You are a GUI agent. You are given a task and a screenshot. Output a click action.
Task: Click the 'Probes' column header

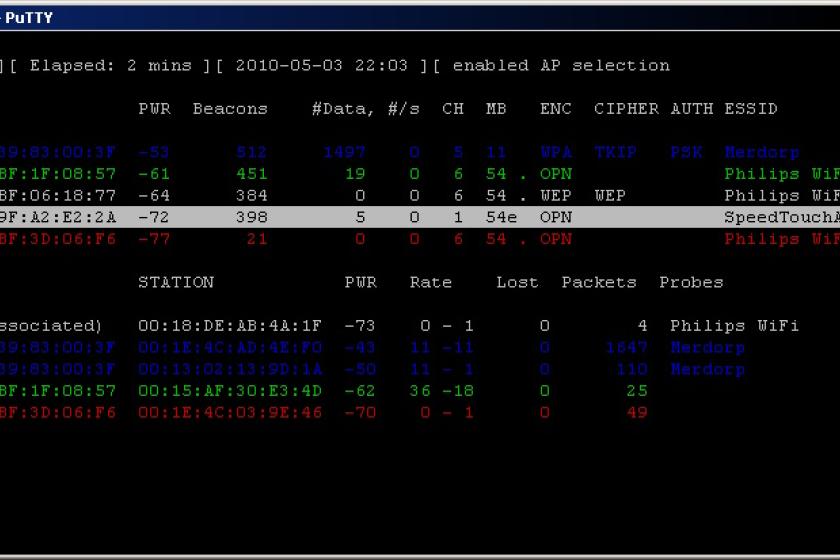coord(691,282)
